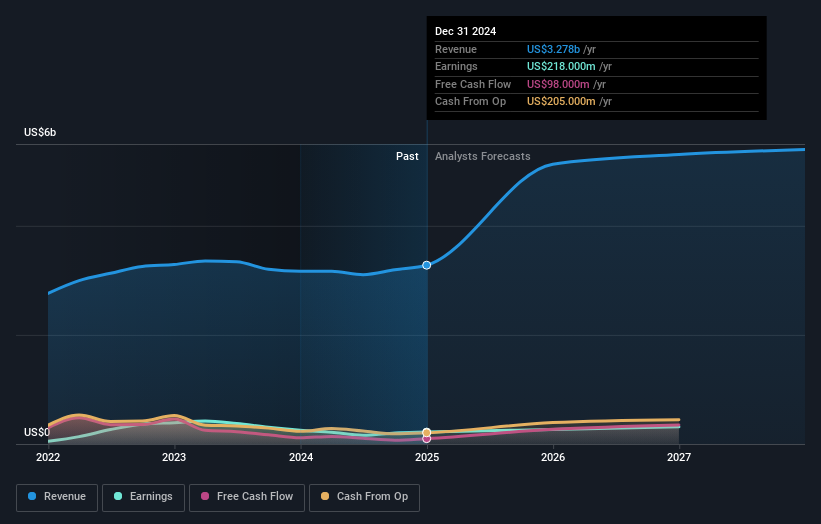Toggle the Free Cash Flow legend button

tap(247, 497)
